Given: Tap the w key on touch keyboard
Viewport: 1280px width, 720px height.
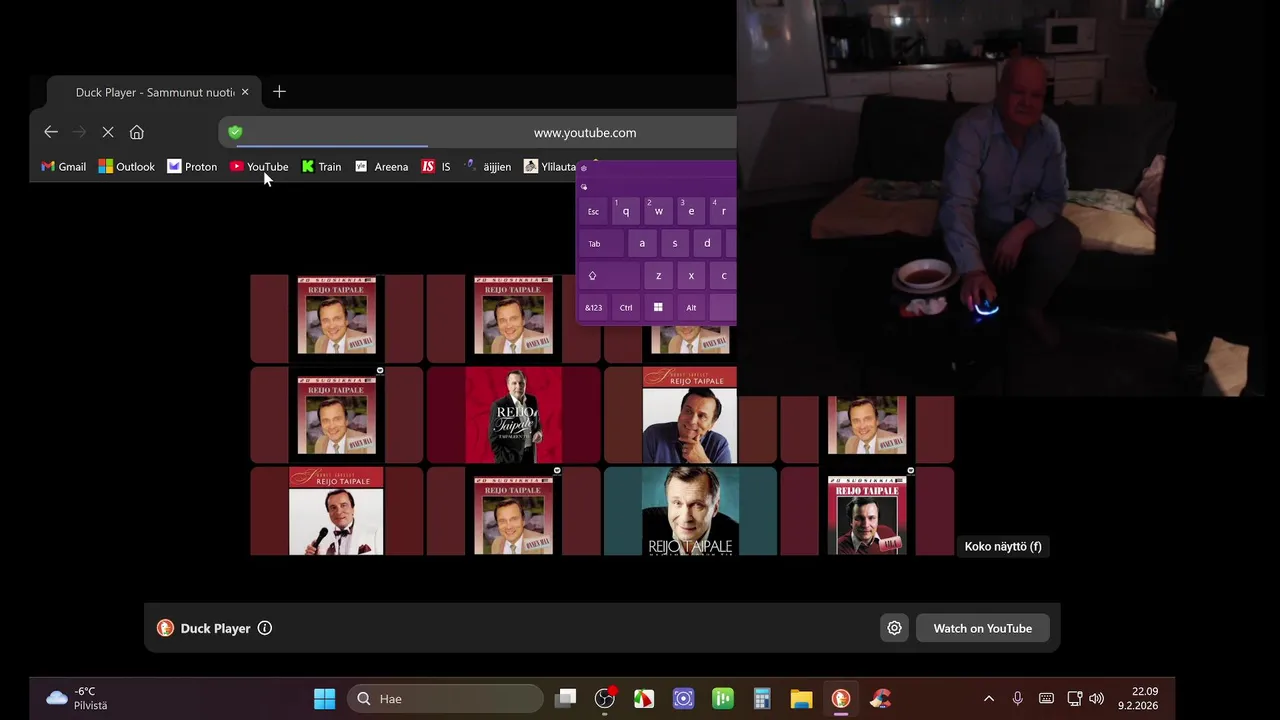Looking at the screenshot, I should 658,211.
